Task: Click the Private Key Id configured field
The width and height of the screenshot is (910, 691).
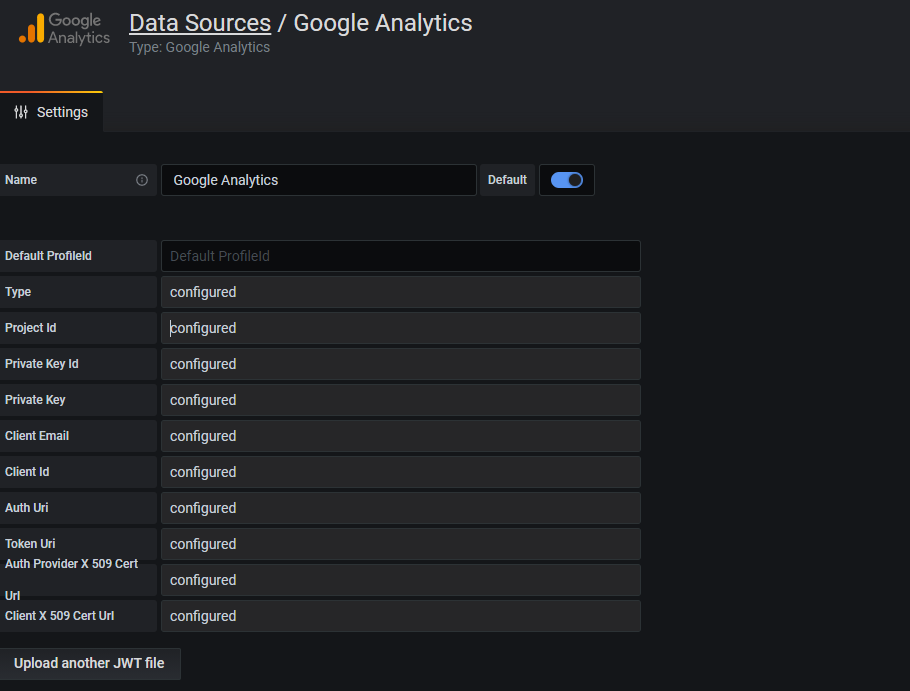Action: [400, 364]
